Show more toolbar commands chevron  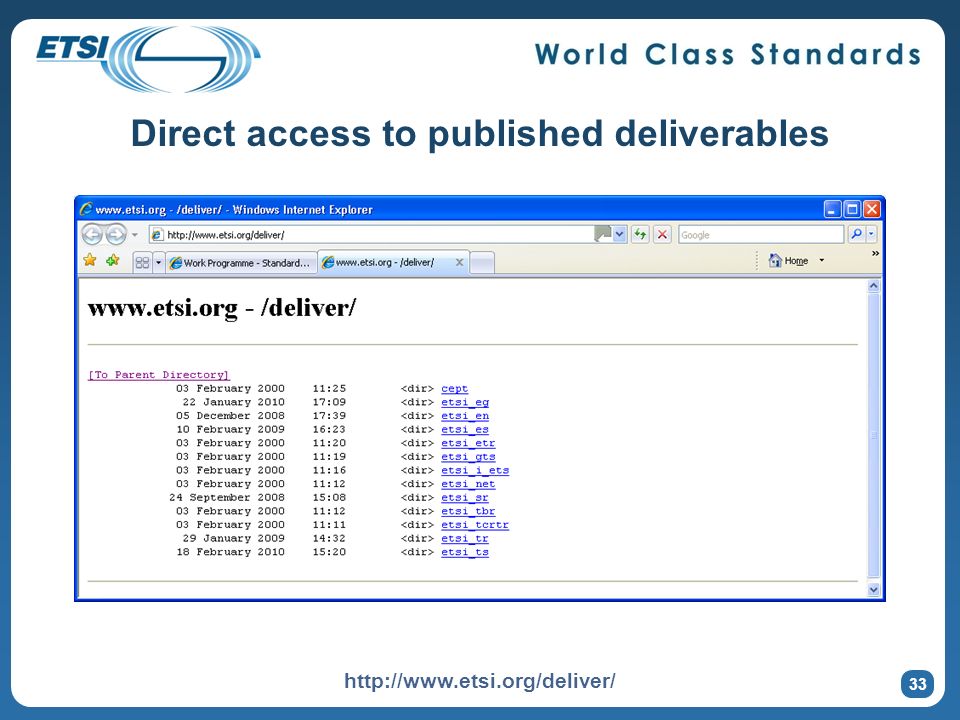tap(875, 253)
